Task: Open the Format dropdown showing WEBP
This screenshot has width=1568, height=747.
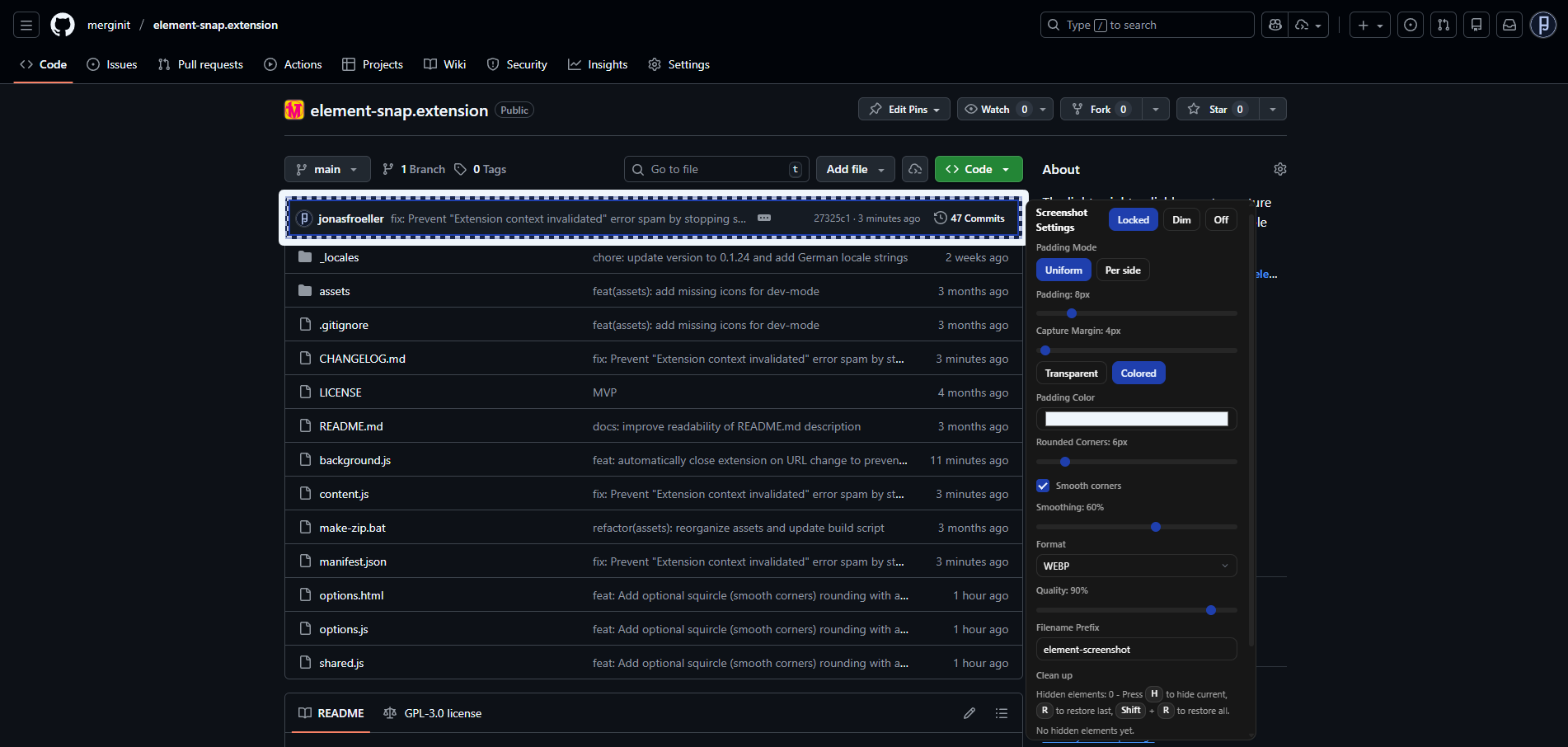Action: tap(1136, 566)
